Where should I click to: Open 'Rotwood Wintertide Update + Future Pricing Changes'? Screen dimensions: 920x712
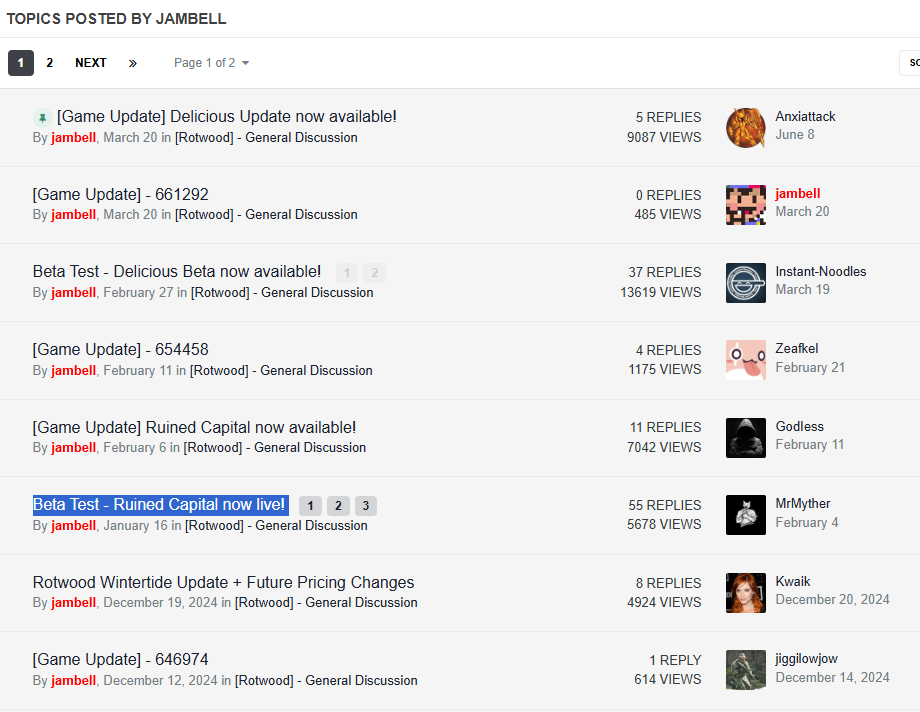pyautogui.click(x=223, y=582)
